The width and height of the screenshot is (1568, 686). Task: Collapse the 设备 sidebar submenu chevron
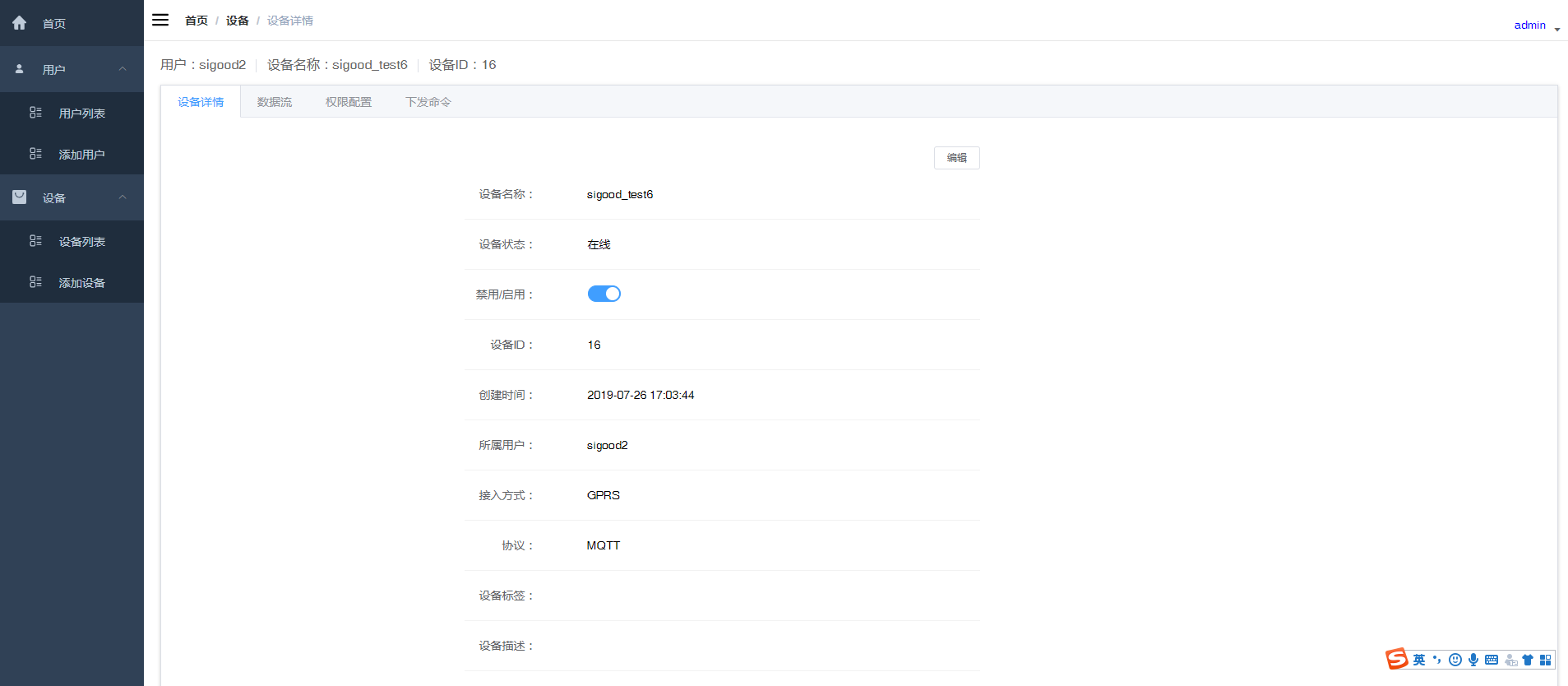pyautogui.click(x=123, y=197)
